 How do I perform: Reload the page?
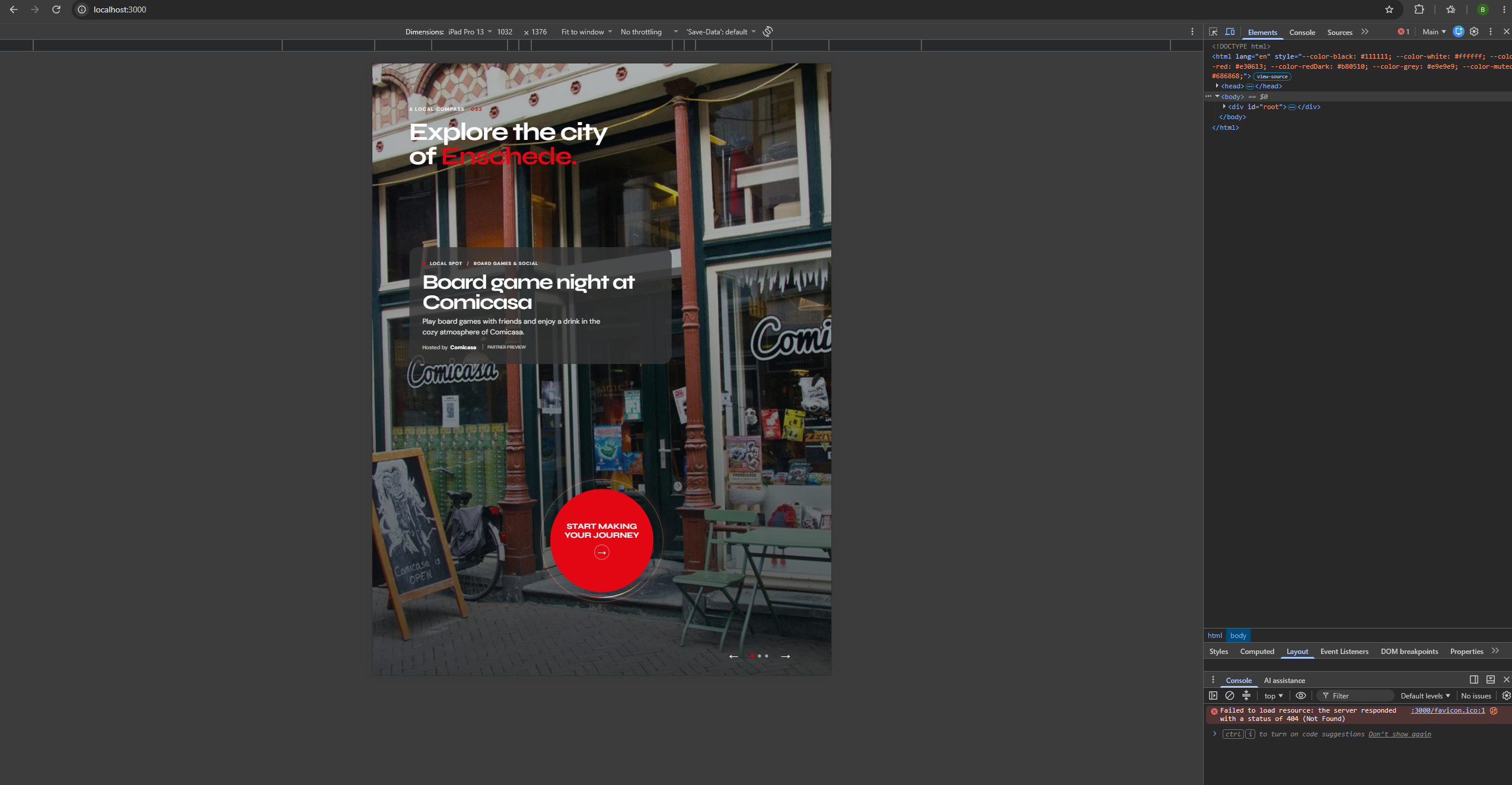coord(56,9)
